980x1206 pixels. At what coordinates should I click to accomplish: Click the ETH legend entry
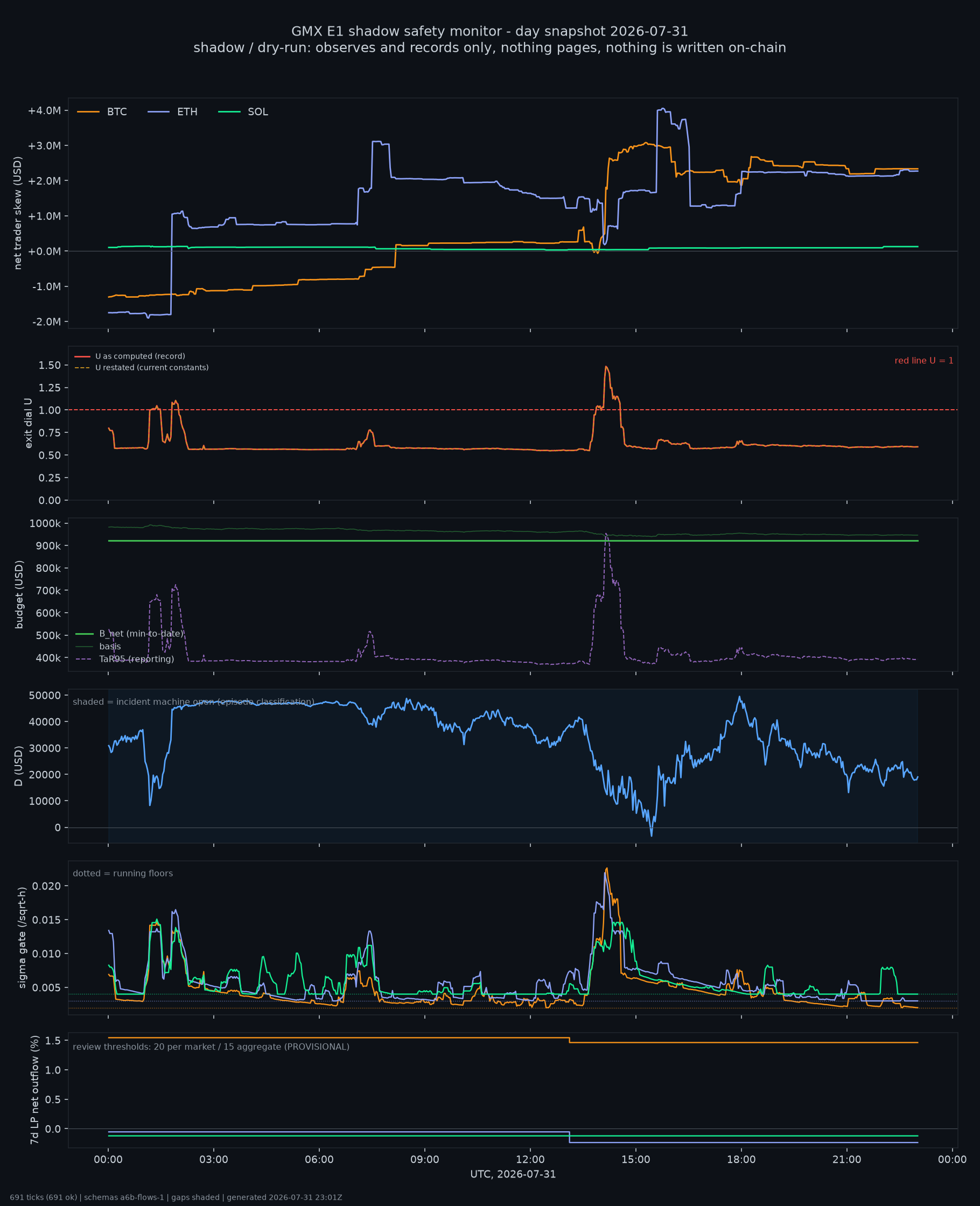pos(173,112)
